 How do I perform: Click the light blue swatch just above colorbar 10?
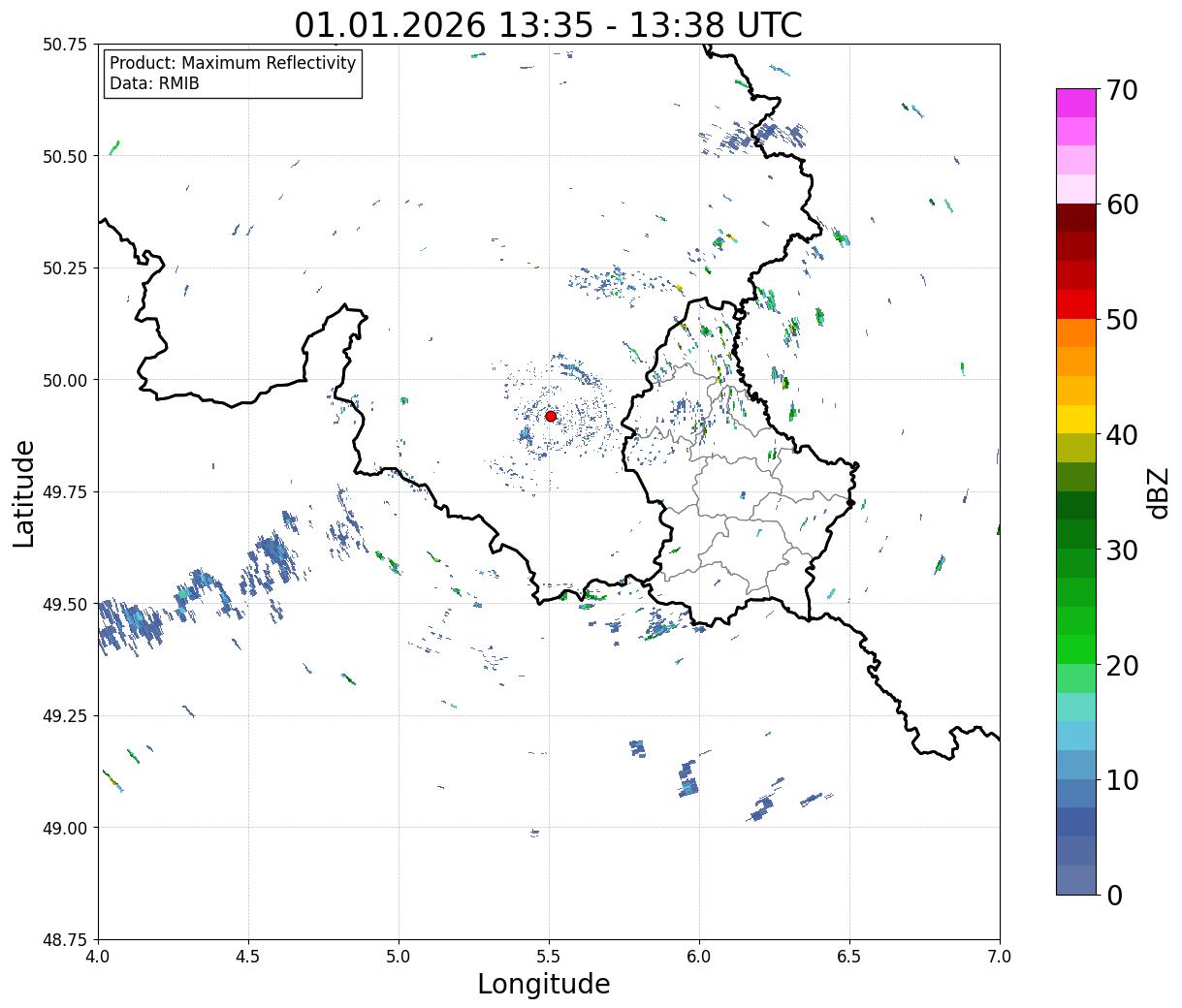[x=1076, y=765]
